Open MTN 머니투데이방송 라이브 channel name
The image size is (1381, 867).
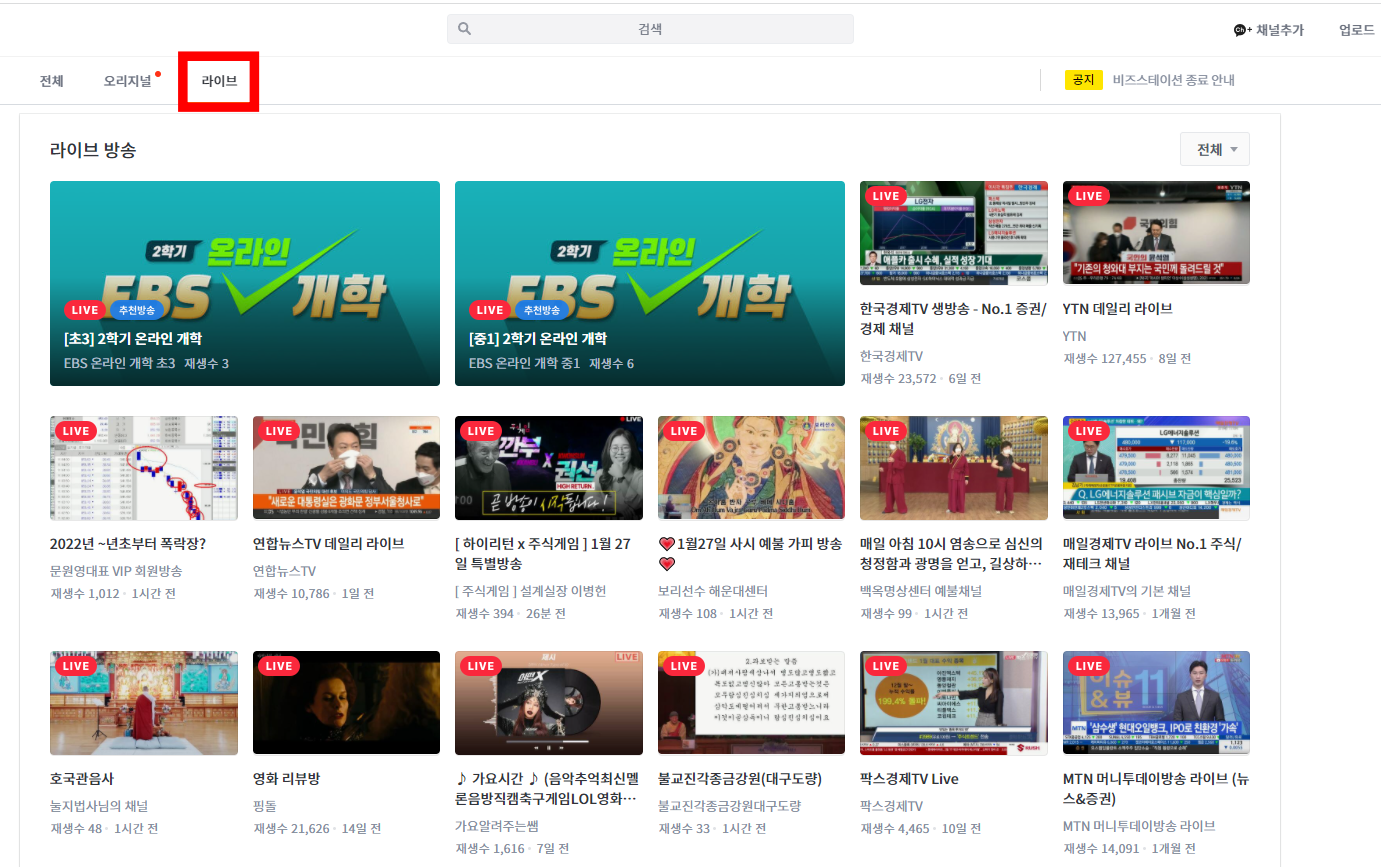click(x=1139, y=826)
